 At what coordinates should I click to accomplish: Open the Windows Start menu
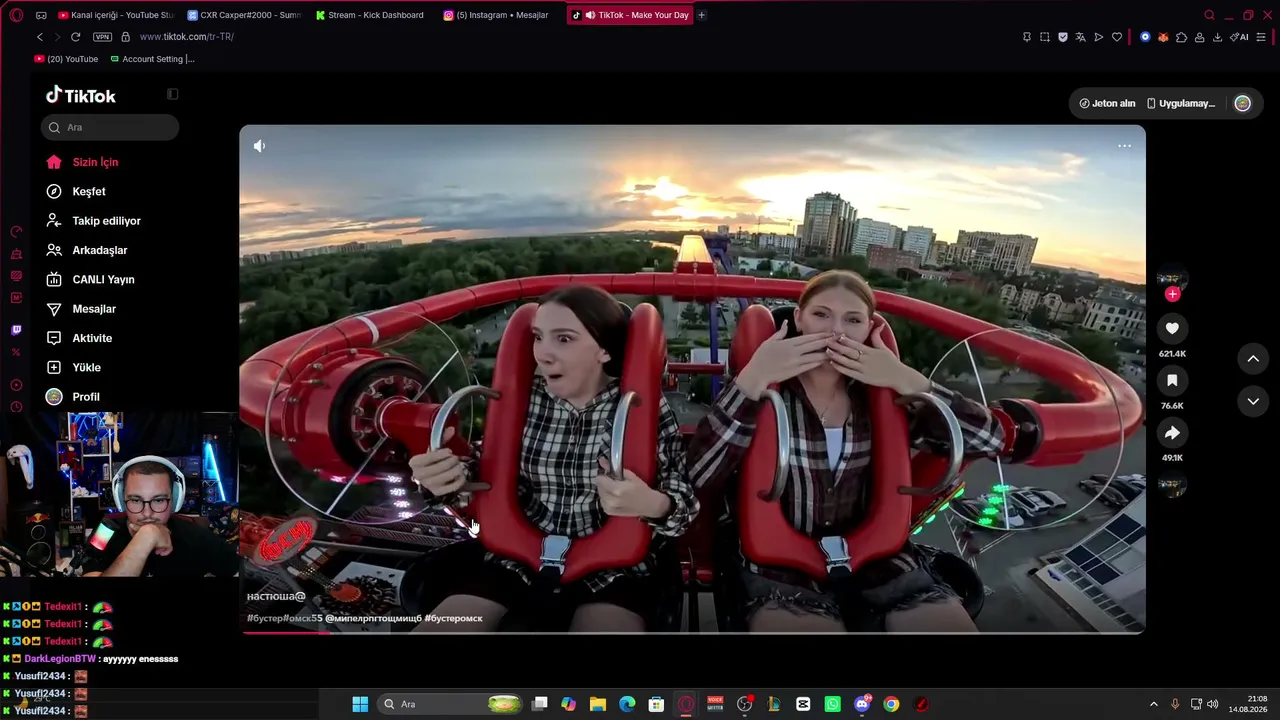coord(360,704)
